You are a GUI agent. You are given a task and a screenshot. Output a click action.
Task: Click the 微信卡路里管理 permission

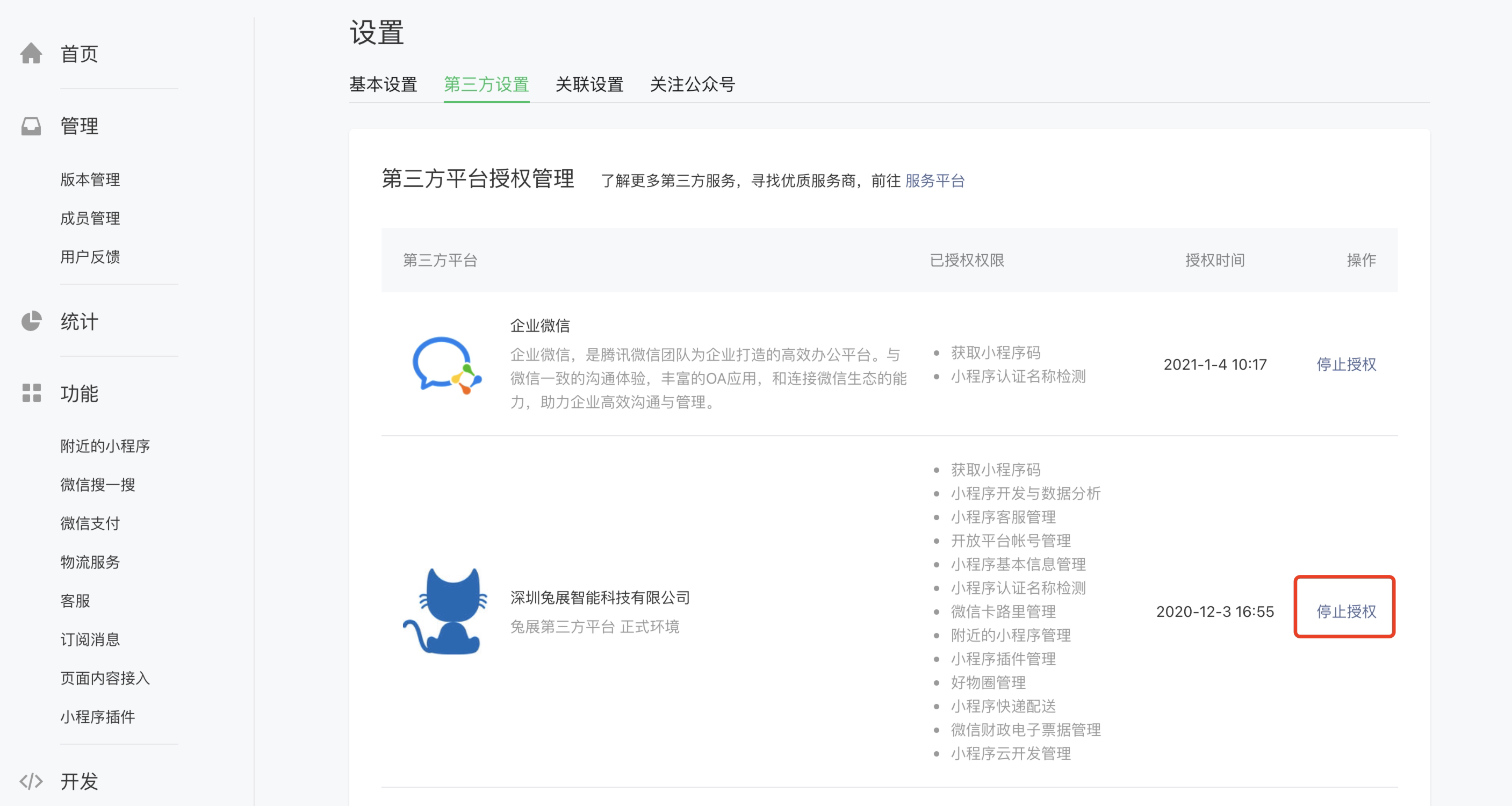(x=1003, y=611)
